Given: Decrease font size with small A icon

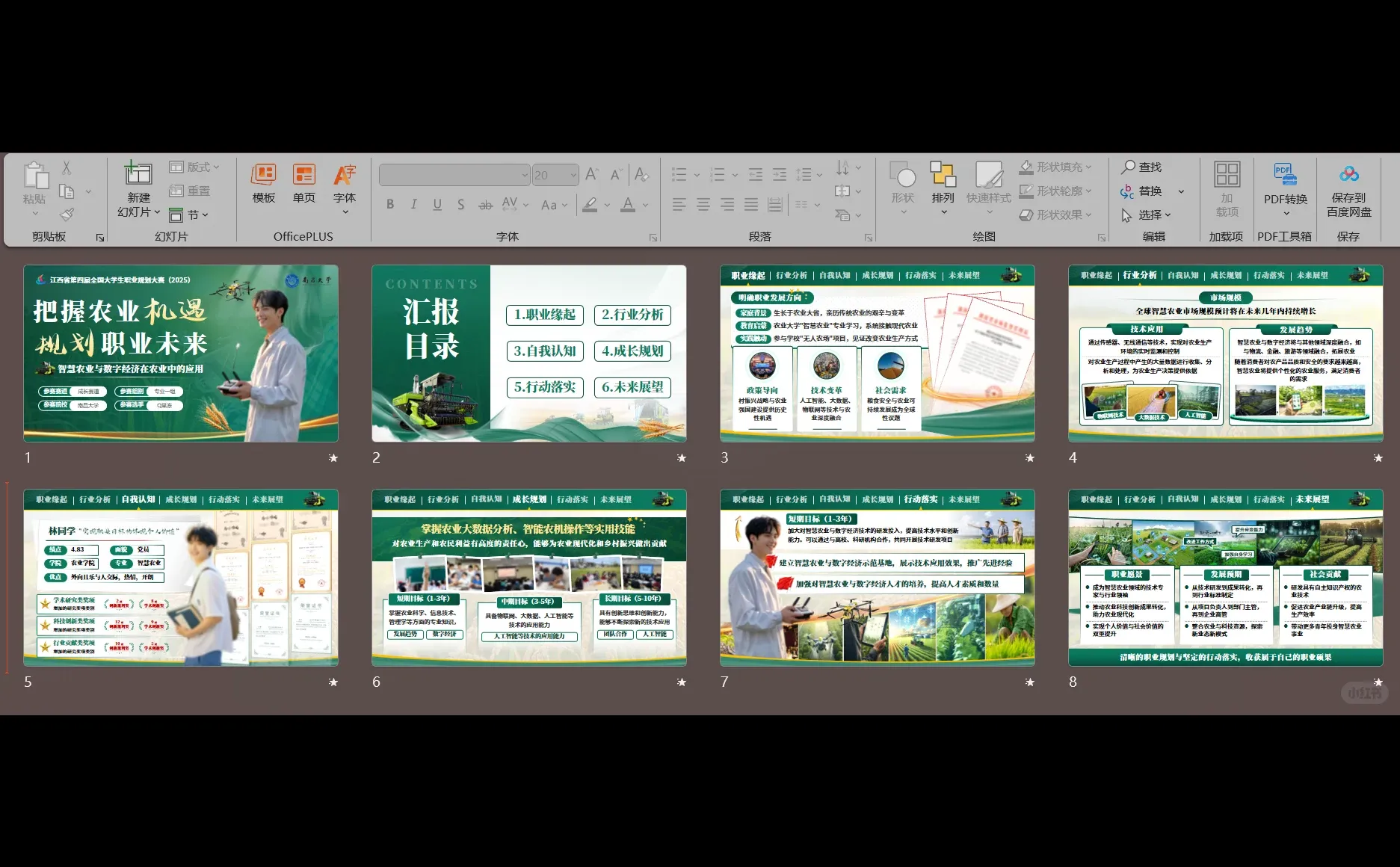Looking at the screenshot, I should click(616, 175).
